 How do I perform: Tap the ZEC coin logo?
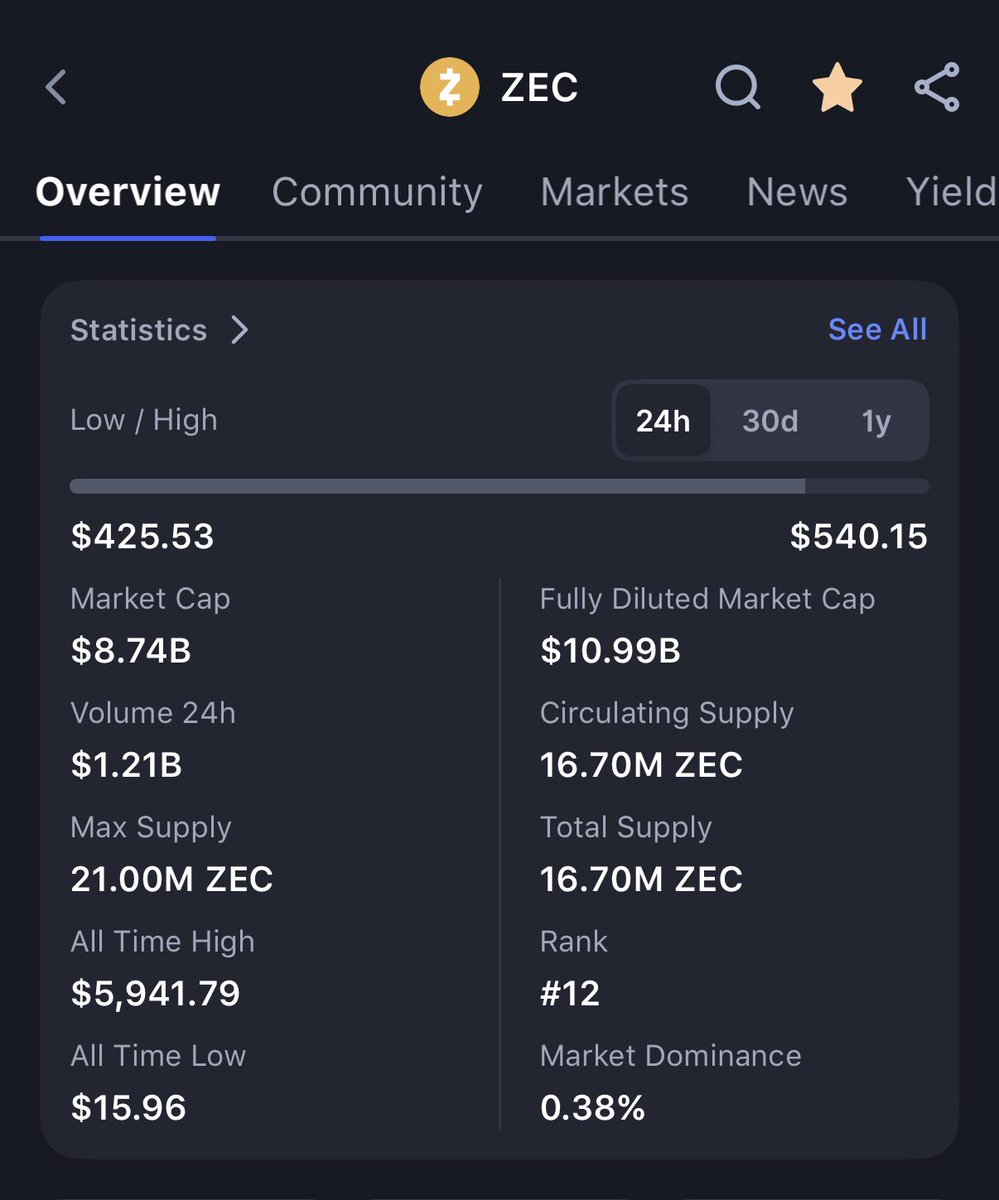(x=449, y=87)
